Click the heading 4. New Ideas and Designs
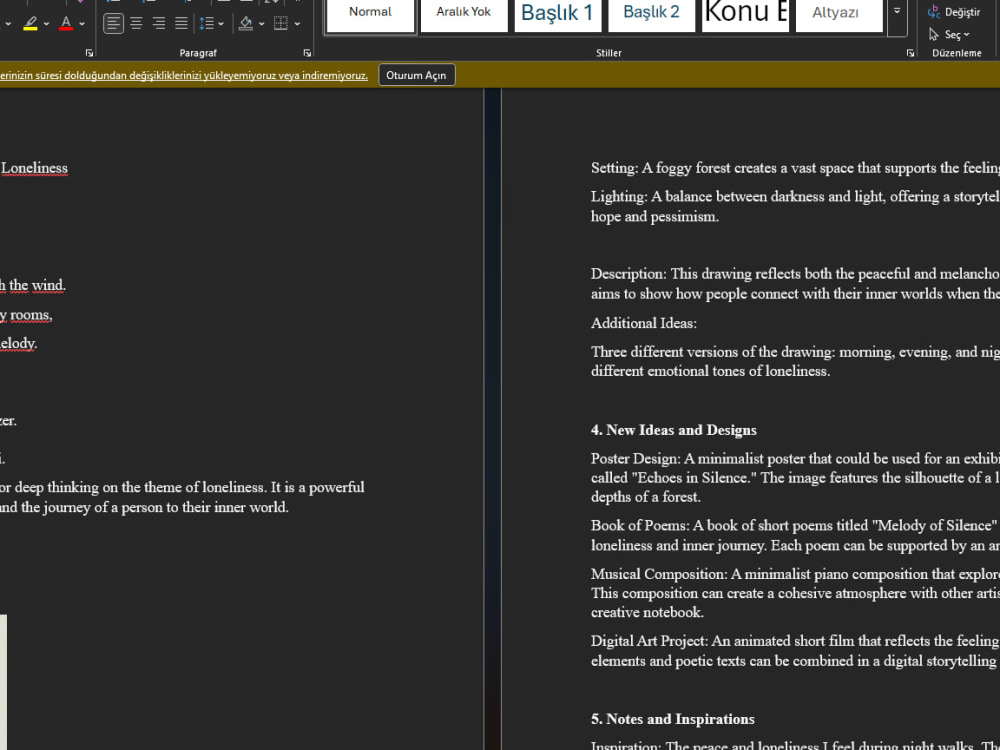Screen dimensions: 1000x750 click(673, 430)
